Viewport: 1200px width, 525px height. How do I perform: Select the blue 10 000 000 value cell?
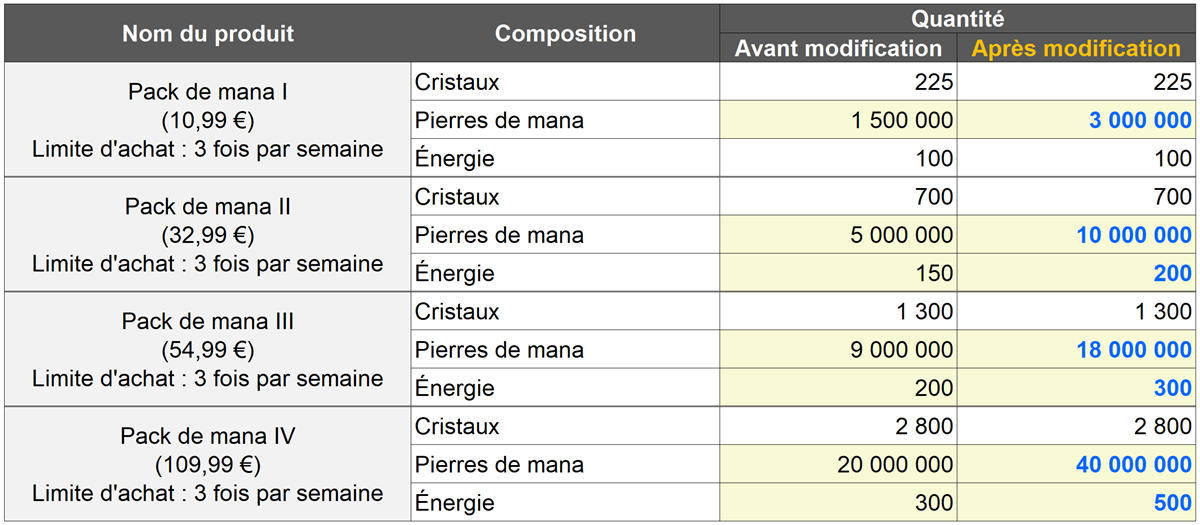point(1077,236)
